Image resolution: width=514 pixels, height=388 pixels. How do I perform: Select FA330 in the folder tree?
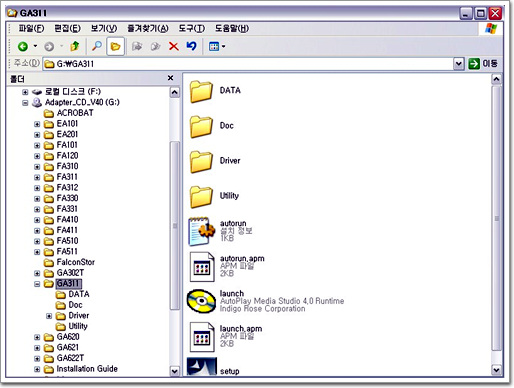(61, 198)
